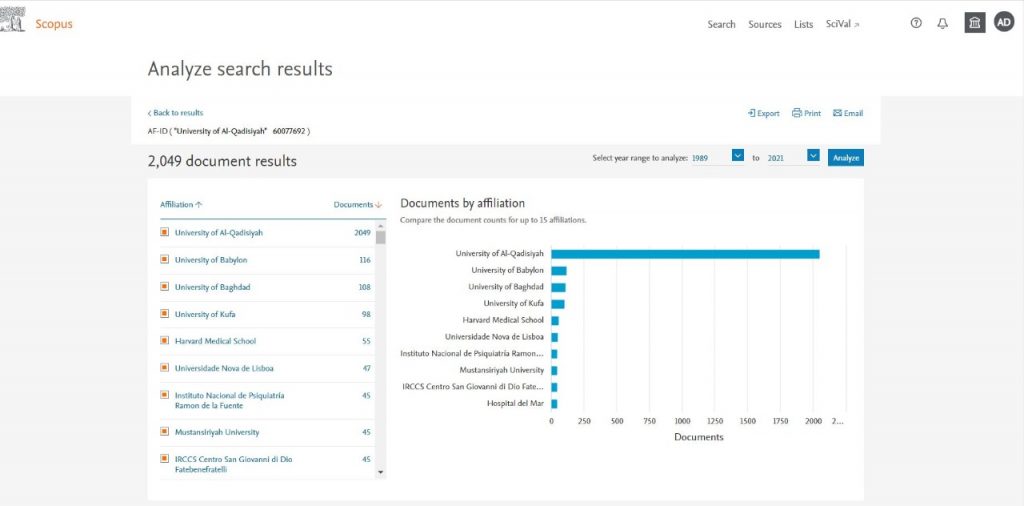Open the Search menu

(x=721, y=24)
